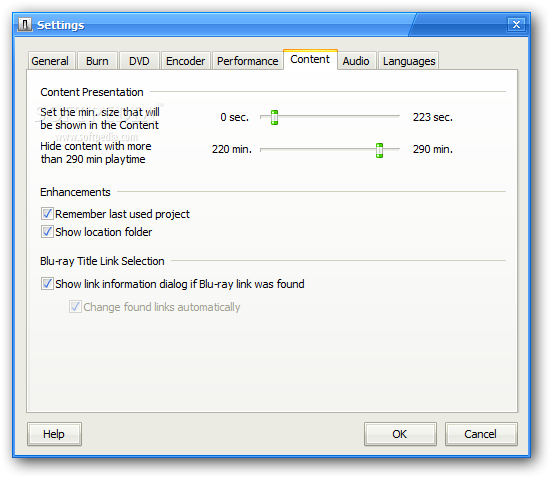Screen dimensions: 551x478
Task: Click the minimum size slider handle
Action: click(x=274, y=117)
